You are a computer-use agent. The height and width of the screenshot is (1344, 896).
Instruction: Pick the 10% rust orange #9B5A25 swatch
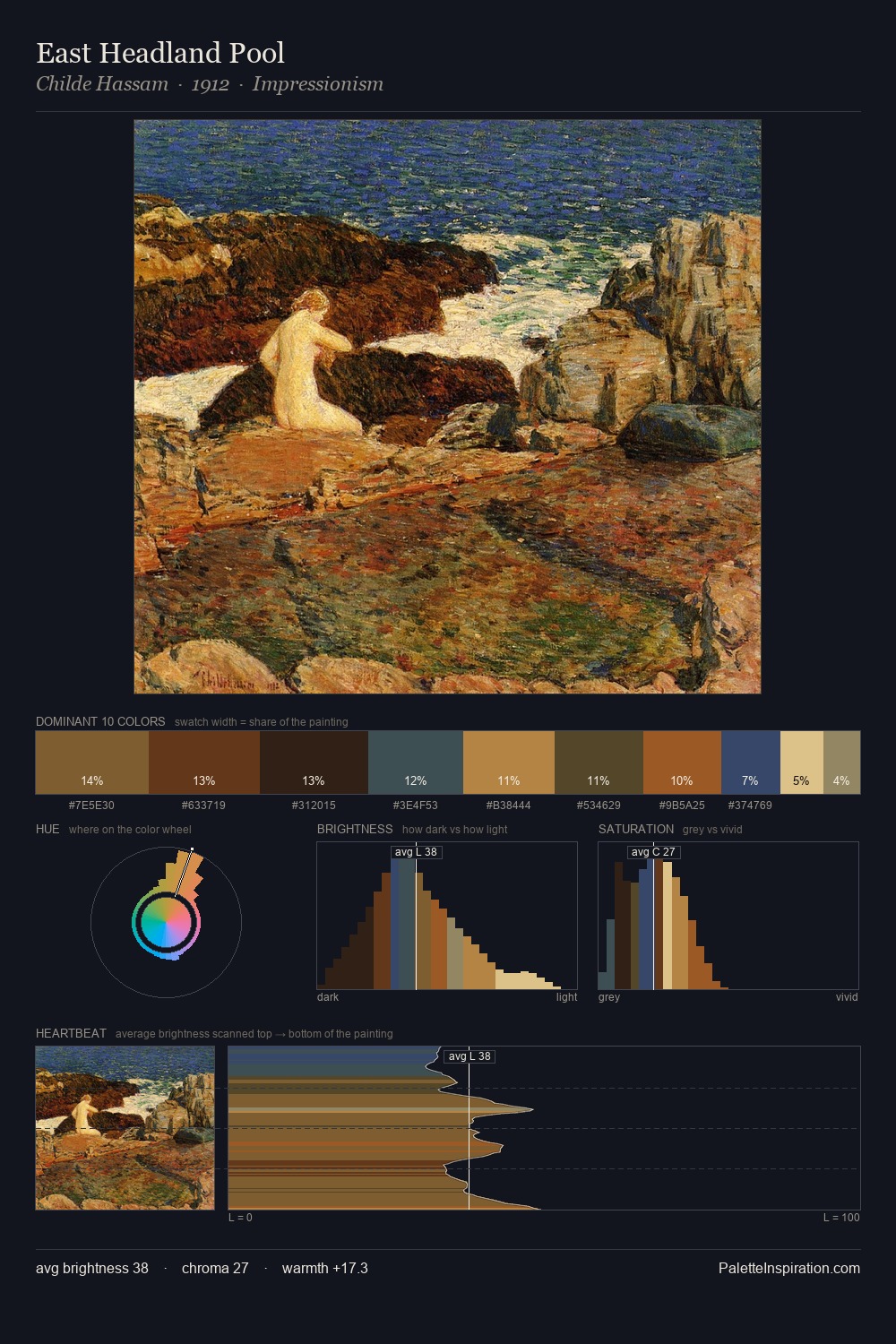(682, 762)
